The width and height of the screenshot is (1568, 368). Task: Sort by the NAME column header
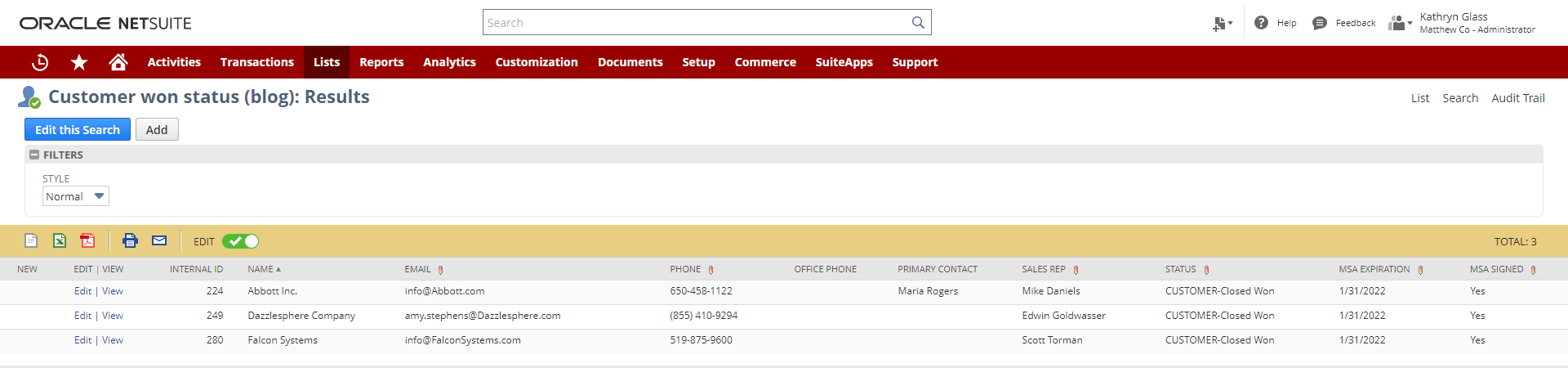pos(264,269)
